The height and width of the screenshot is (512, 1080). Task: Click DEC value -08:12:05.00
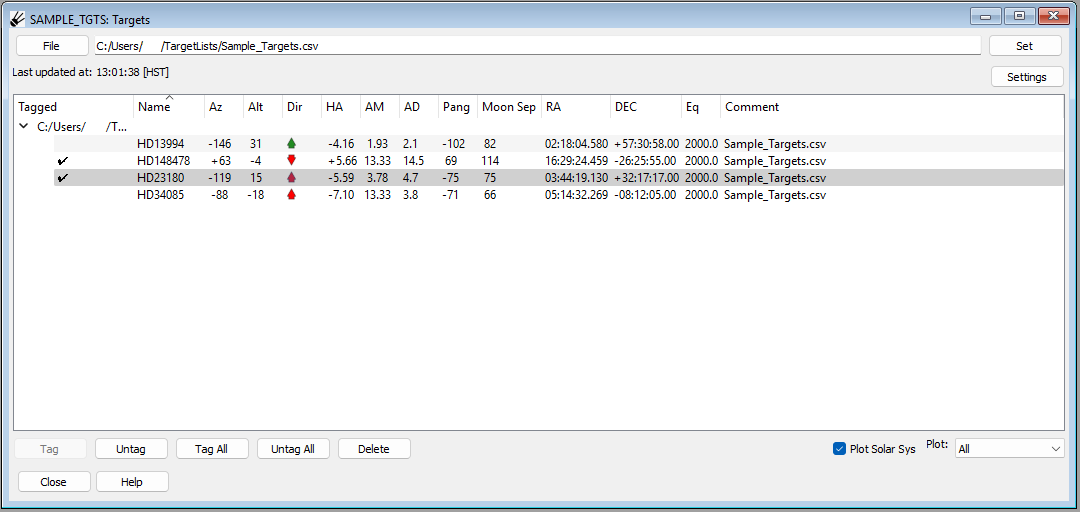(646, 195)
